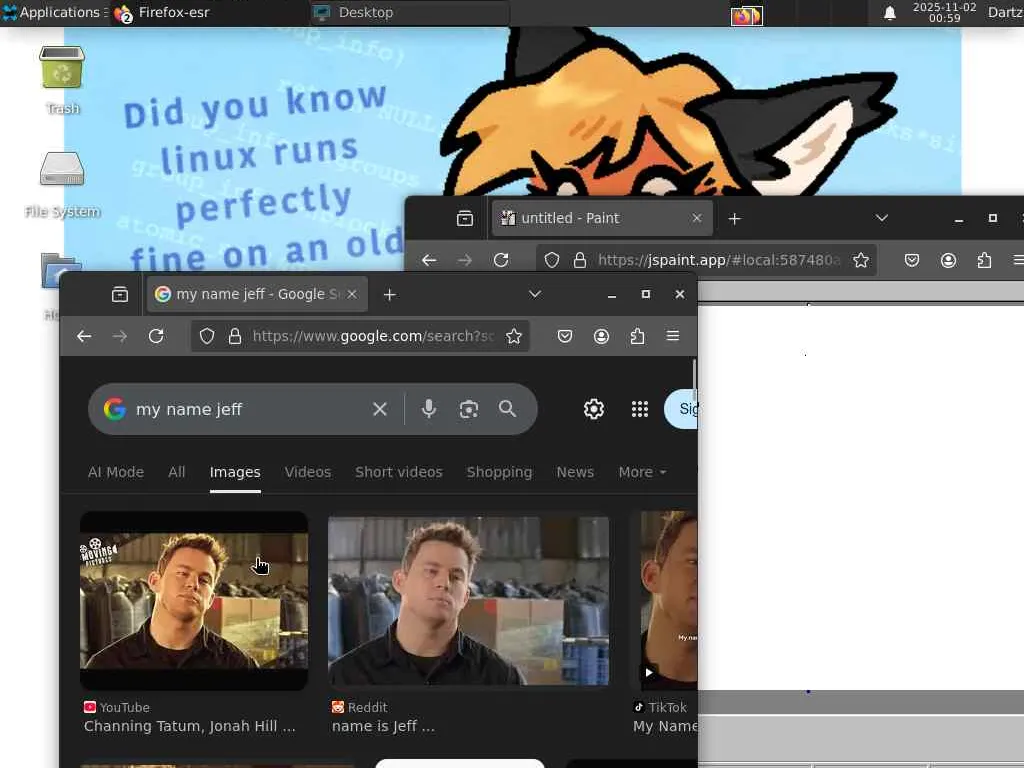Click the forward arrow in the Google window
The width and height of the screenshot is (1024, 768).
coord(120,336)
